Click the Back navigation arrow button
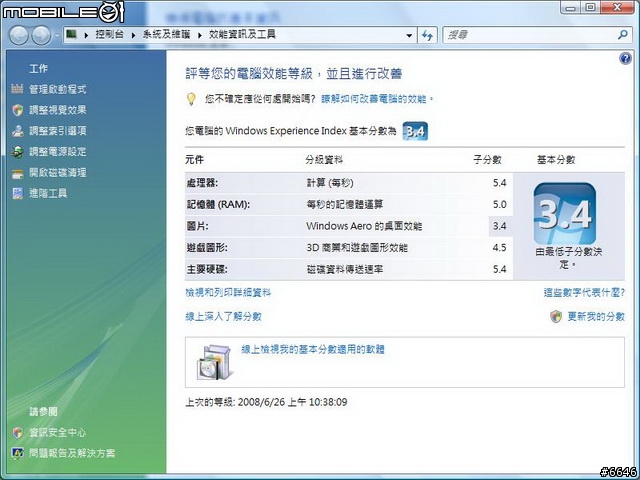This screenshot has height=480, width=640. click(19, 35)
